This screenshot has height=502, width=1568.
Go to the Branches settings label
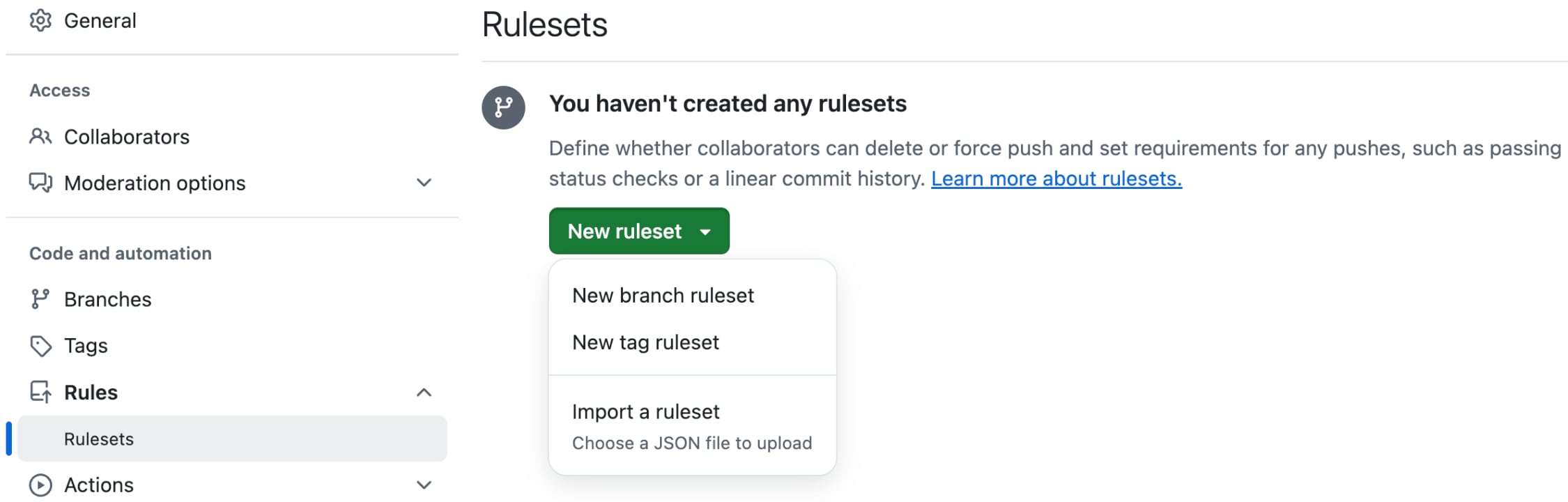(x=108, y=299)
